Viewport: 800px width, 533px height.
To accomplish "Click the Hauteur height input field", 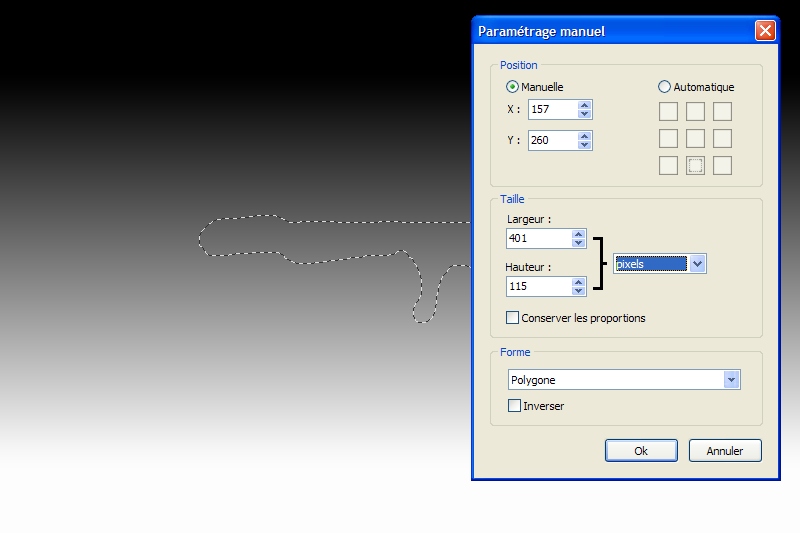I will [539, 287].
